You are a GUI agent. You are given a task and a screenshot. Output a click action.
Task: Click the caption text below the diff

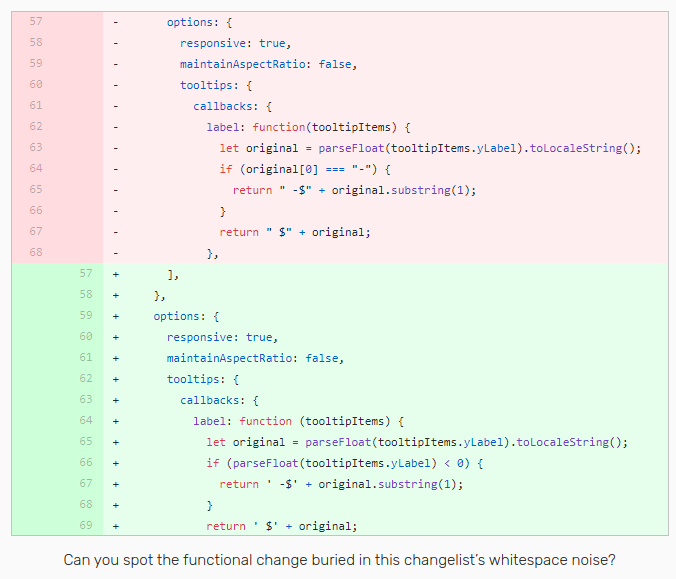click(338, 560)
